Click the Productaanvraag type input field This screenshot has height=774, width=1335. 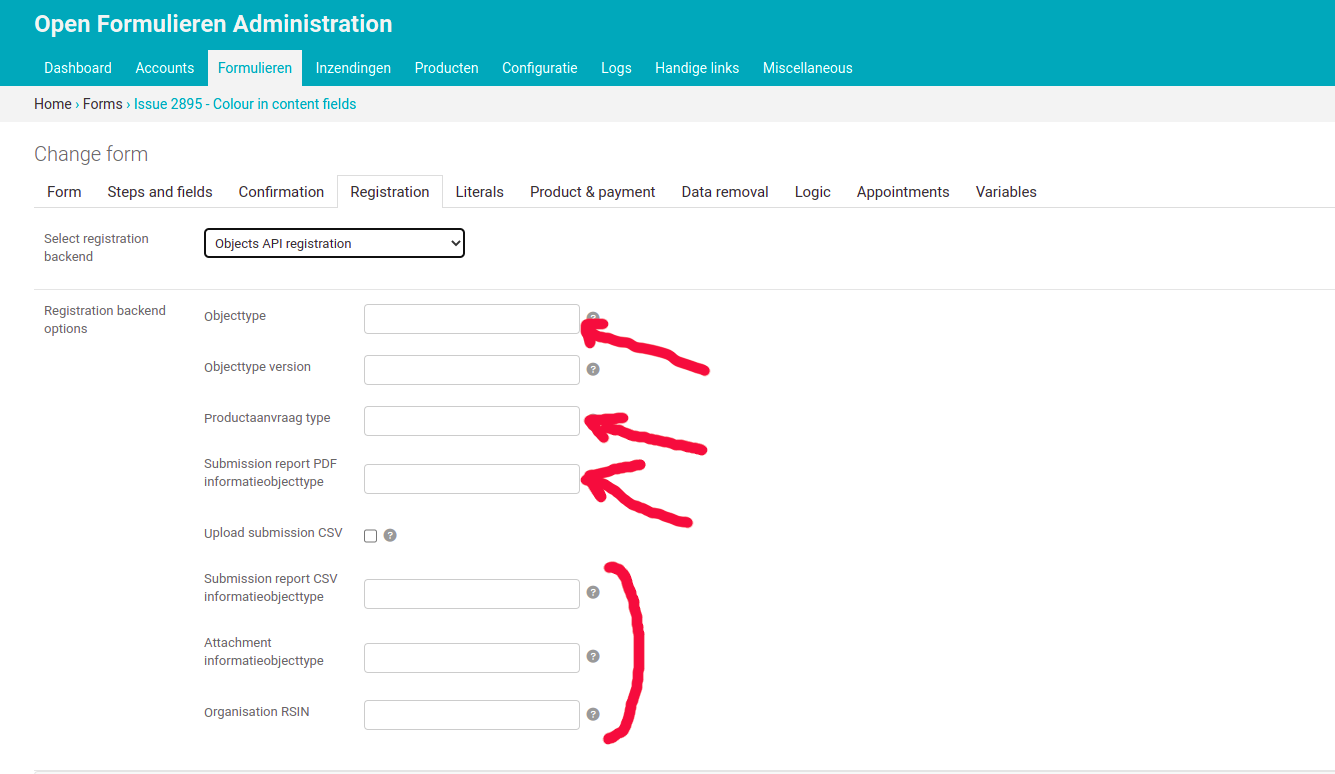pos(471,420)
